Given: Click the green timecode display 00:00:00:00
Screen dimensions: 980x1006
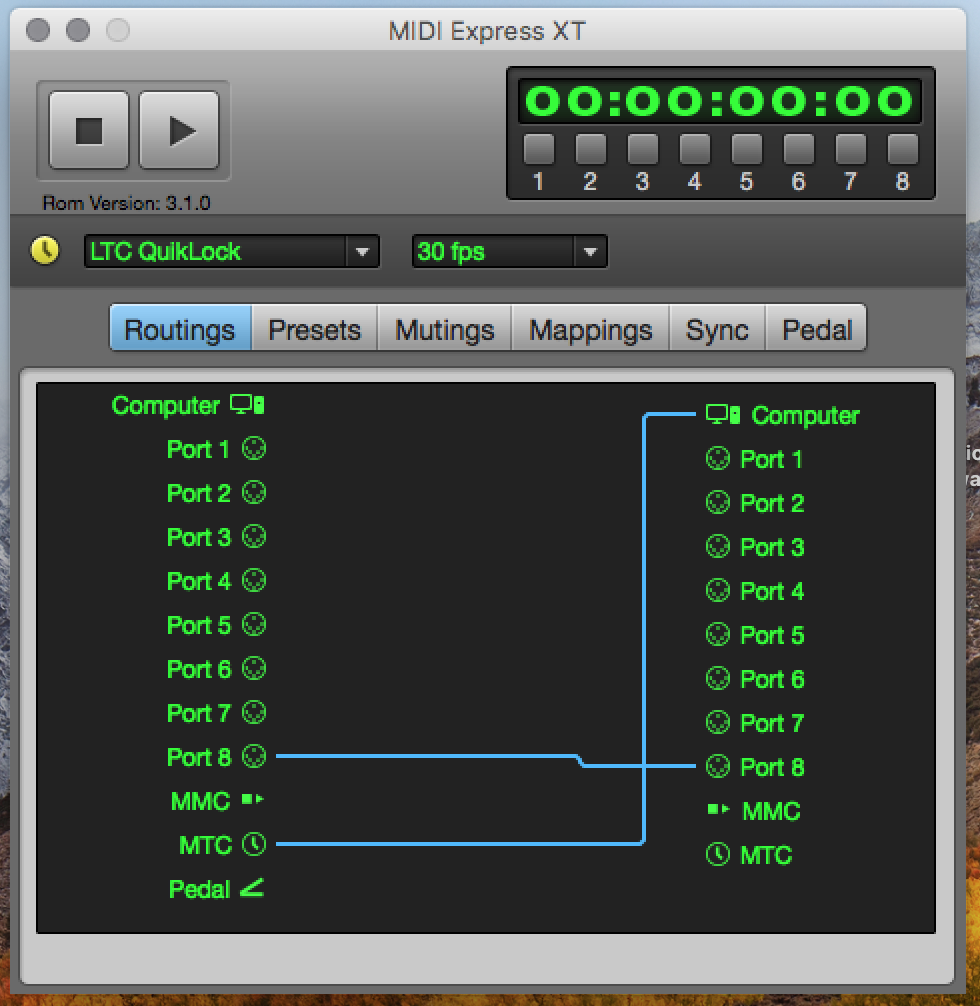Looking at the screenshot, I should (x=719, y=101).
